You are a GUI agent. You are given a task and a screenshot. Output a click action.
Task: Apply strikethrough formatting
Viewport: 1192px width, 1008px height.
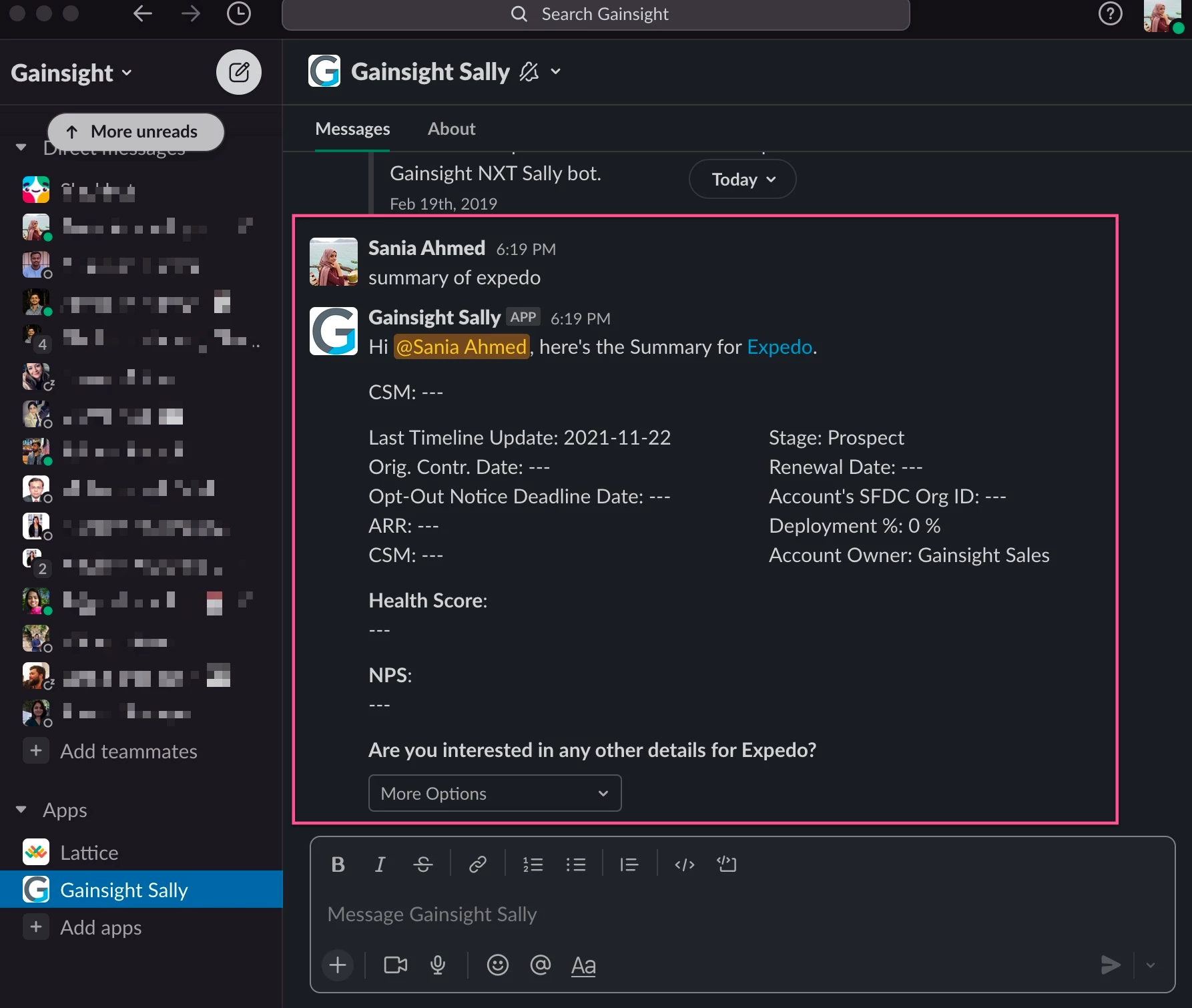(422, 864)
